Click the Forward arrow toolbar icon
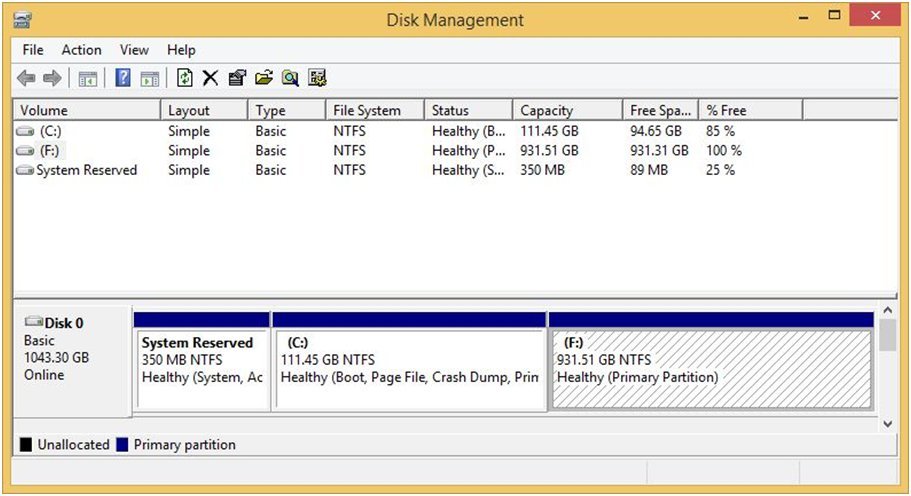This screenshot has width=911, height=496. (x=52, y=78)
